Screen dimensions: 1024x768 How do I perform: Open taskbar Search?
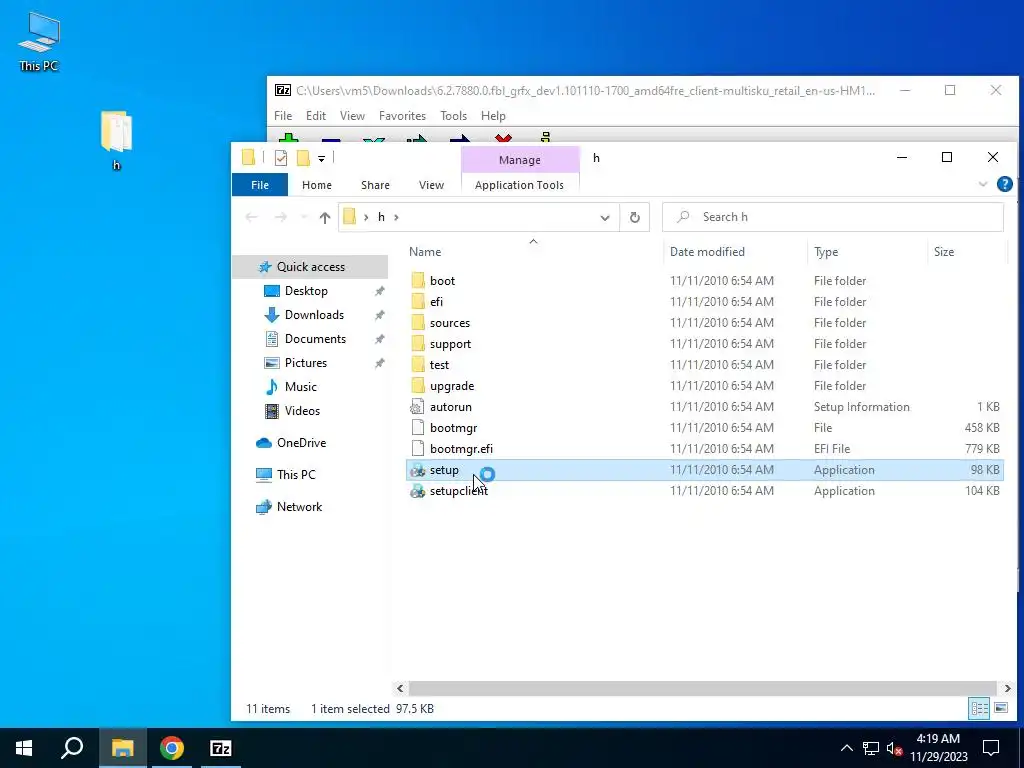tap(72, 748)
